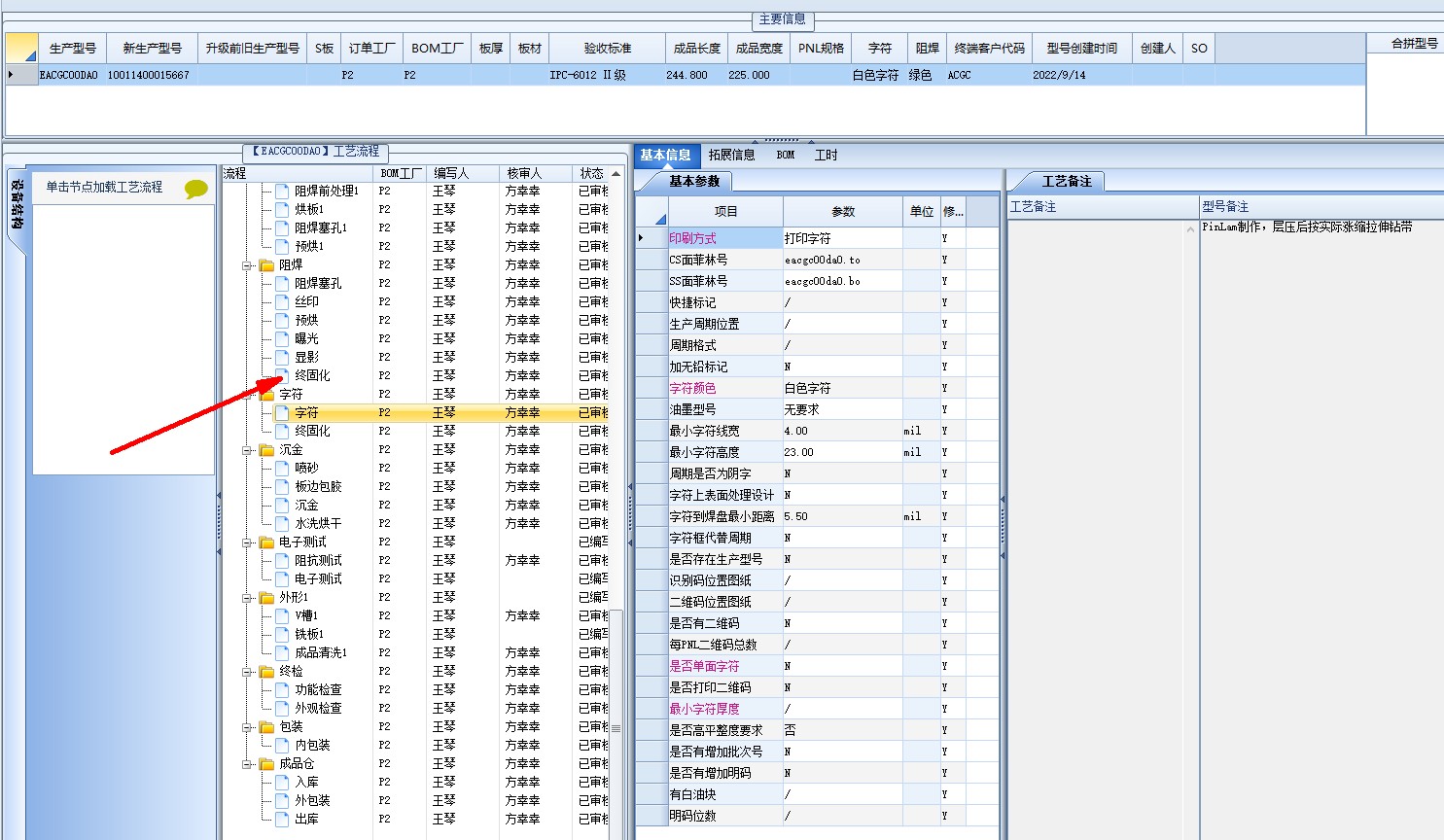Screen dimensions: 1444x840
Task: Click the document icon beside 铣板1
Action: click(x=282, y=634)
